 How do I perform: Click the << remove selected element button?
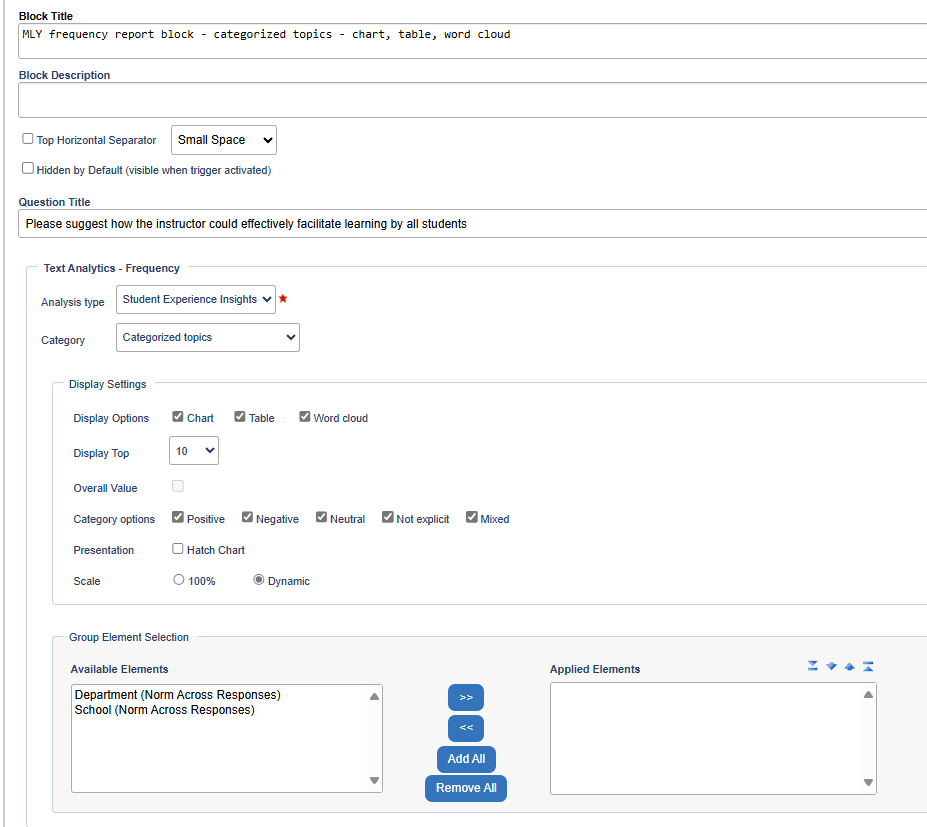[466, 728]
